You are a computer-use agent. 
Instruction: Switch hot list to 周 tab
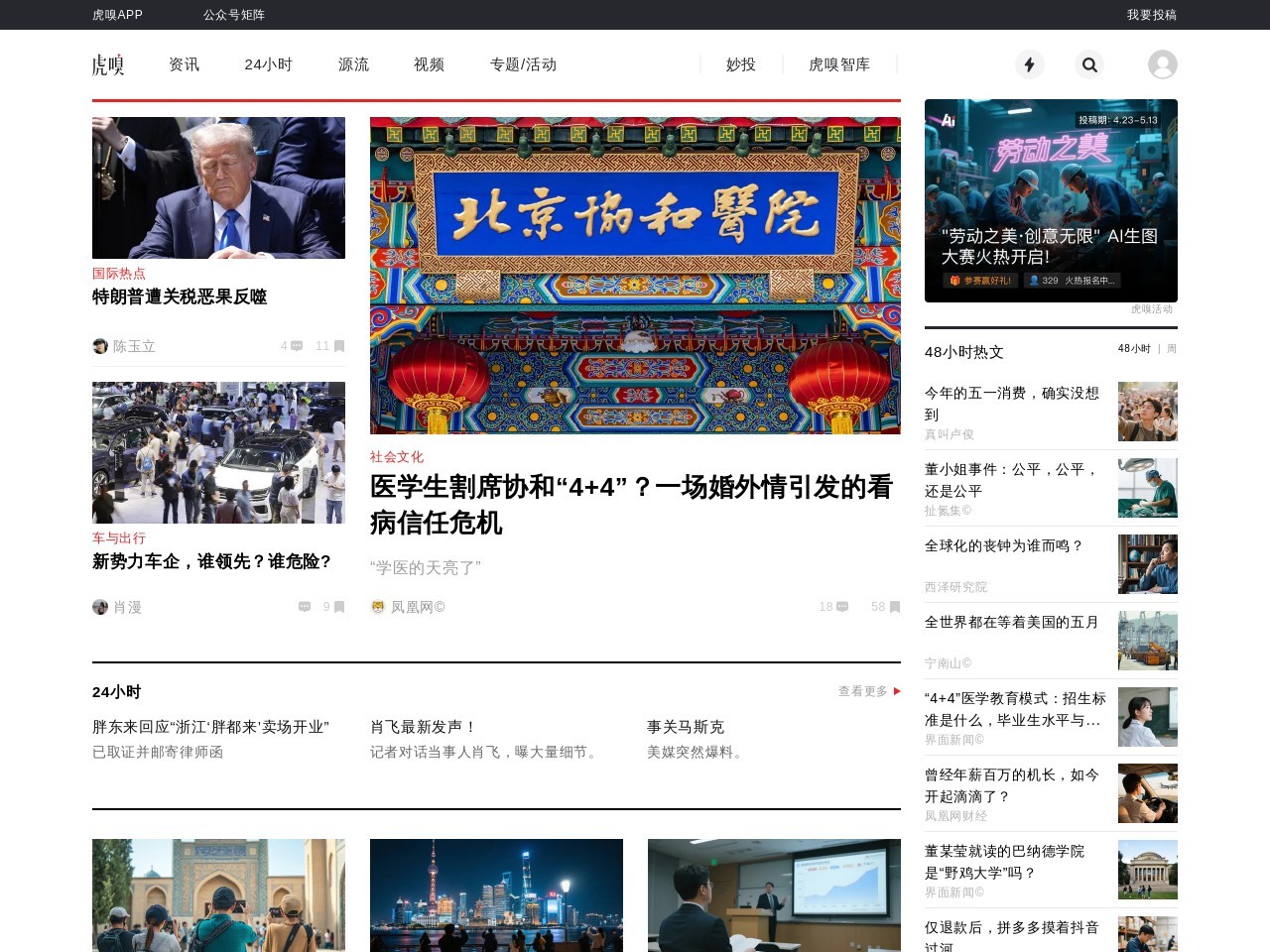tap(1172, 349)
